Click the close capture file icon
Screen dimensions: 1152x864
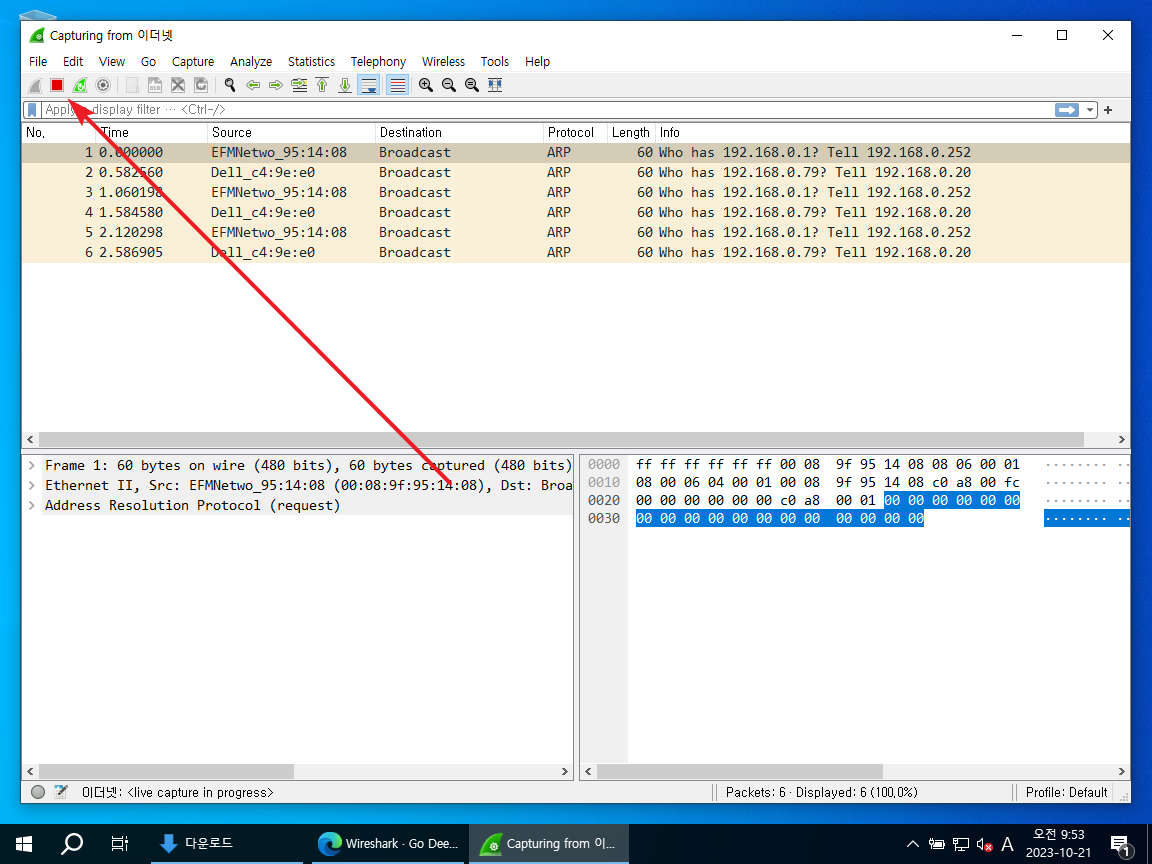point(178,85)
